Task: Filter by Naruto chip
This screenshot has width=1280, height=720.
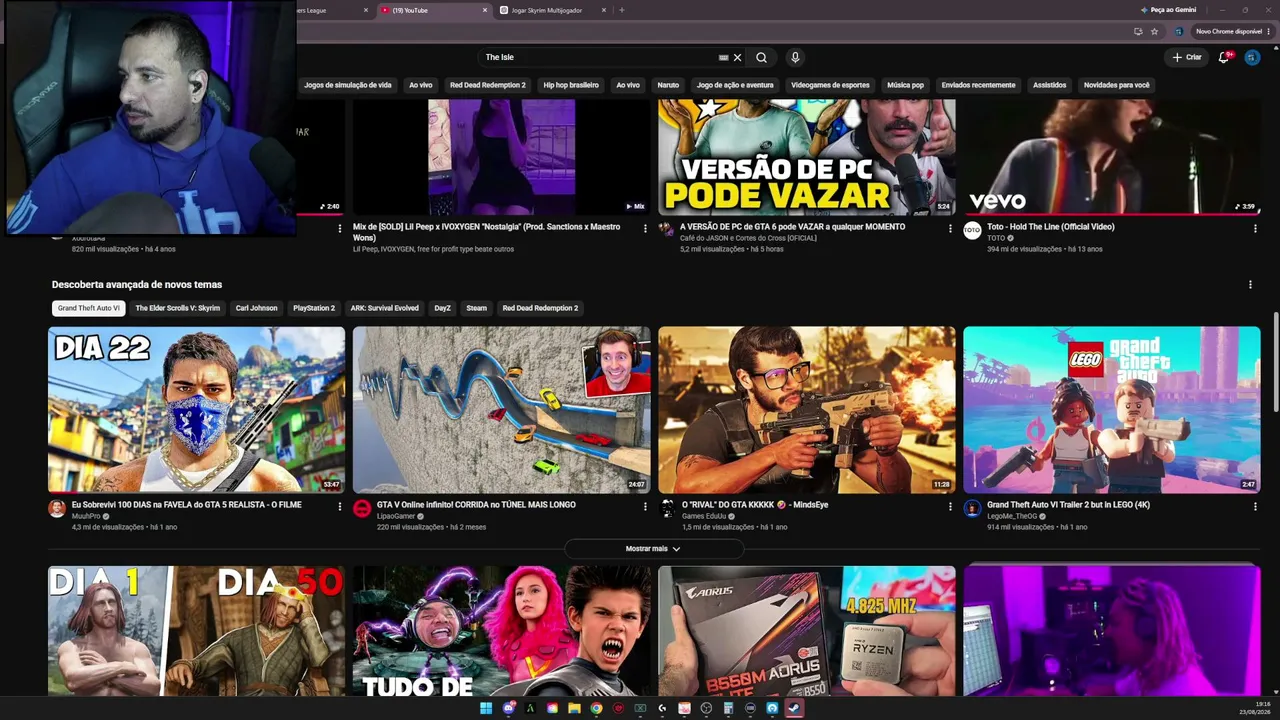Action: tap(668, 85)
